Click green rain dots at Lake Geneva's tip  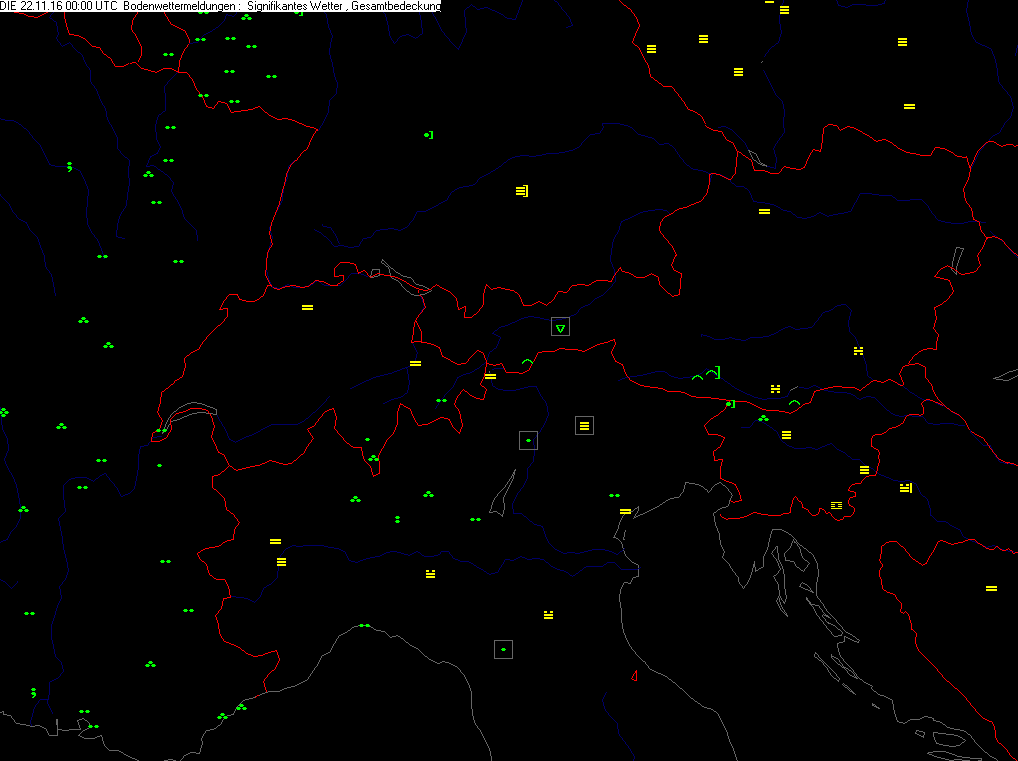tap(161, 430)
